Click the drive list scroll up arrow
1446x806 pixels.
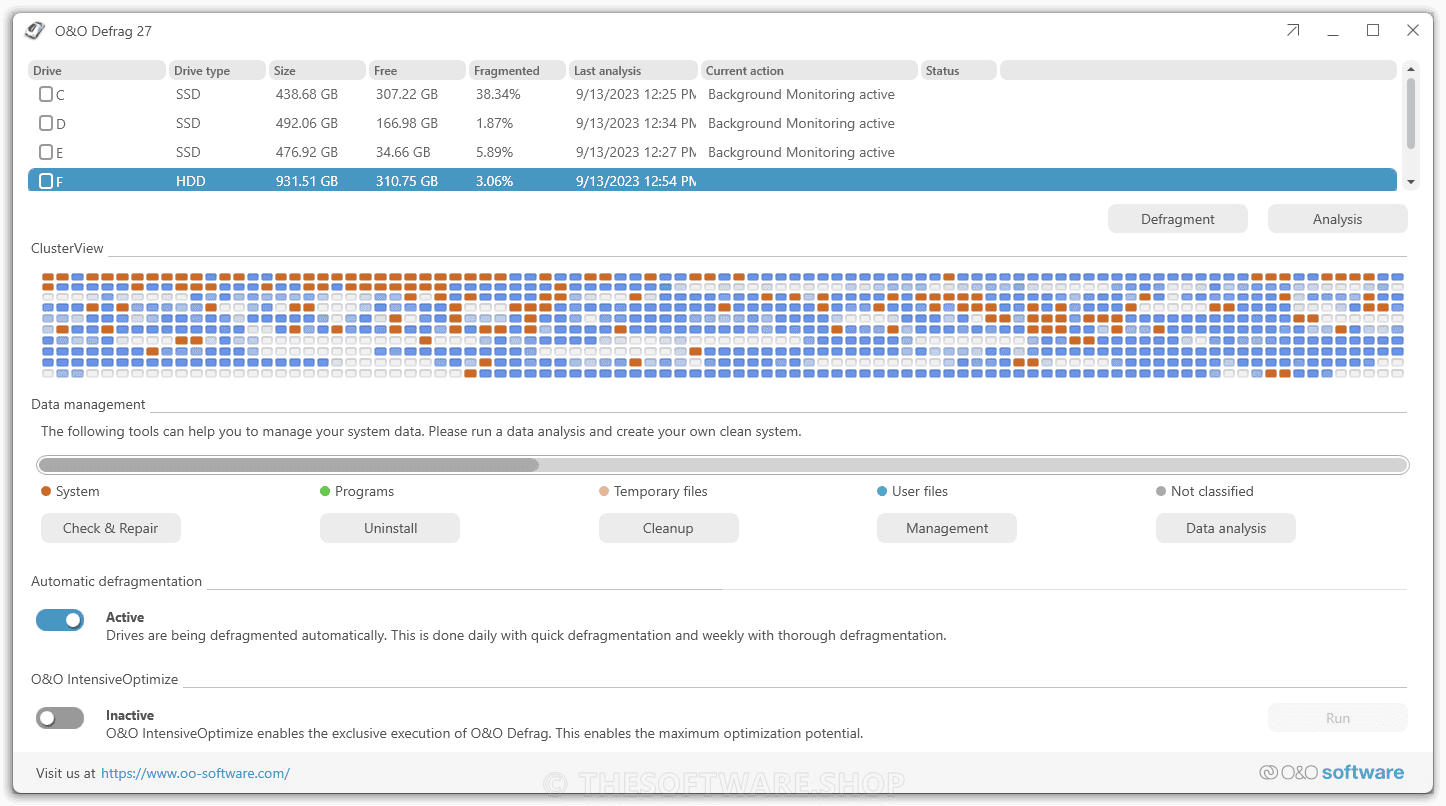coord(1412,69)
